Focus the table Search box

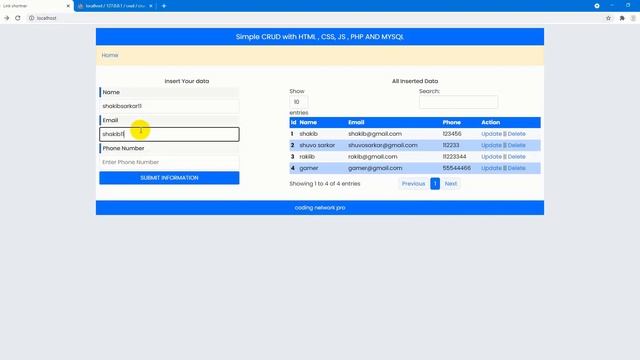(x=458, y=102)
